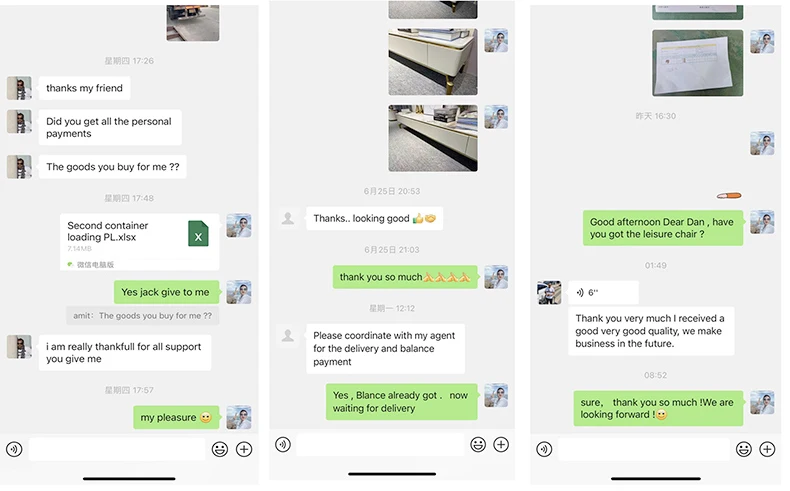Tap voice input icon in middle chat
790x491 pixels.
tap(283, 444)
